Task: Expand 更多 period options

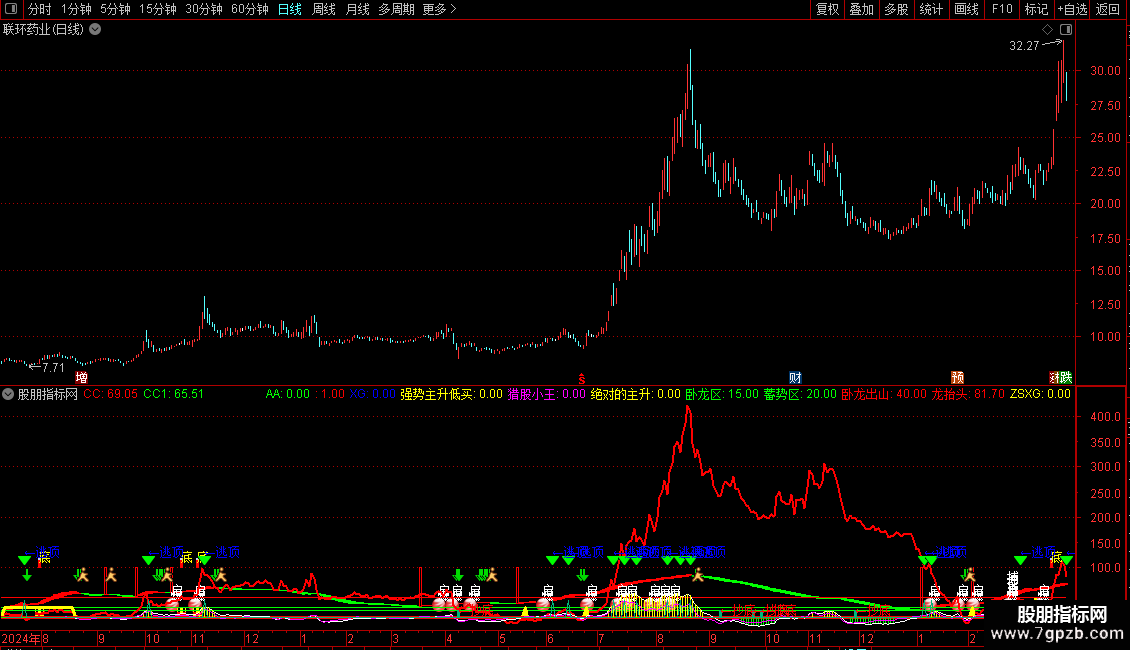Action: click(x=440, y=9)
